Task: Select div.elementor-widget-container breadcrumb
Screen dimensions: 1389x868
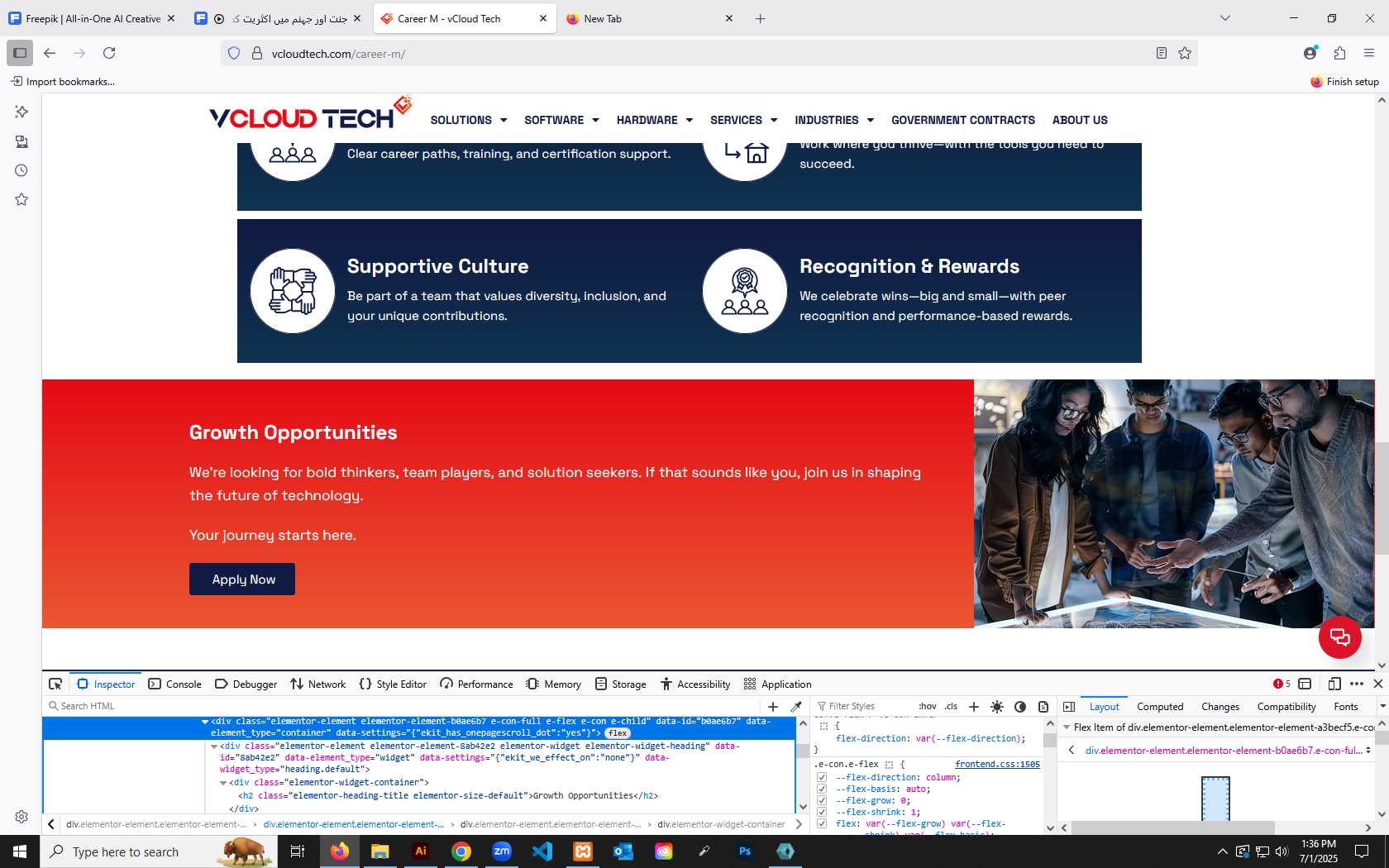Action: 721,824
